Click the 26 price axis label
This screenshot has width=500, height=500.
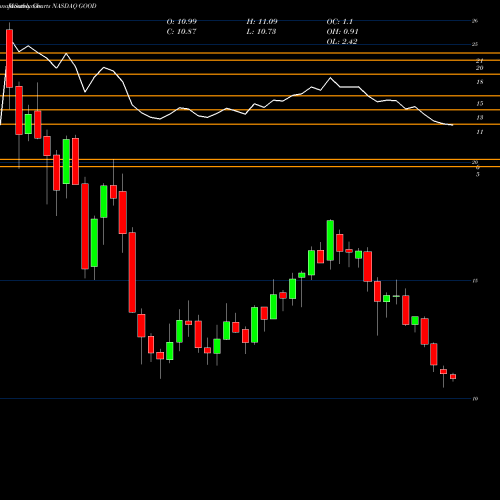point(475,21)
